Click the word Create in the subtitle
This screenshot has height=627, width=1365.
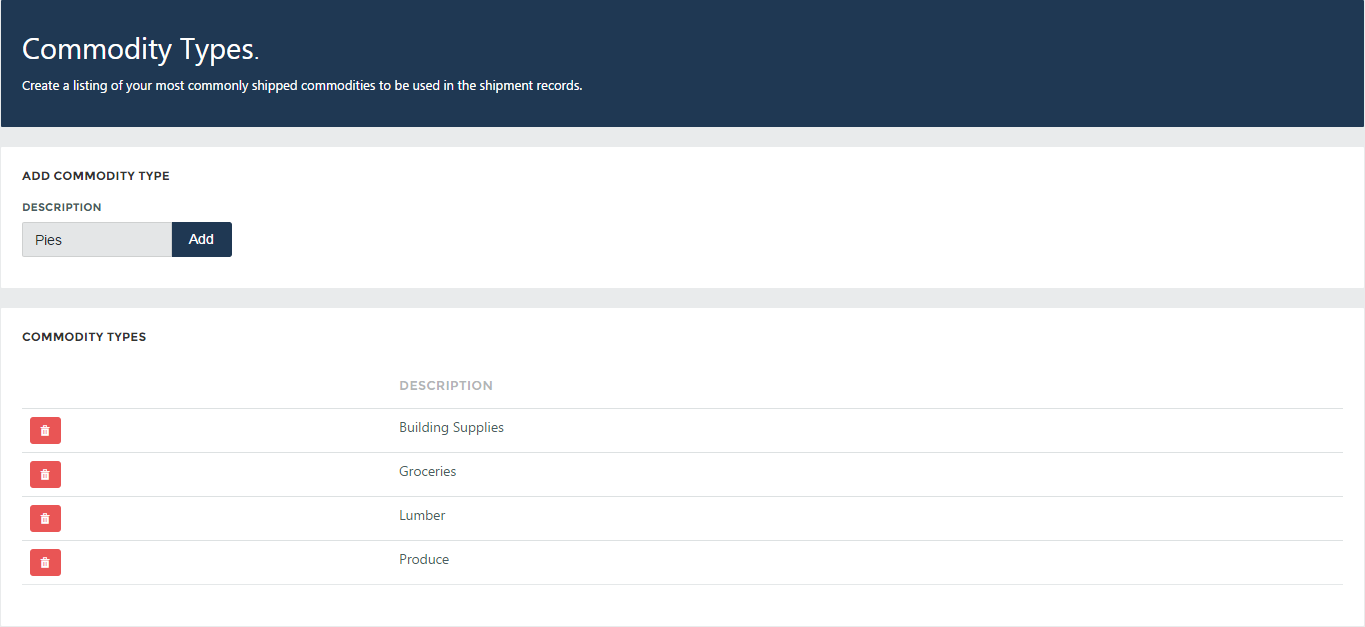[x=41, y=86]
